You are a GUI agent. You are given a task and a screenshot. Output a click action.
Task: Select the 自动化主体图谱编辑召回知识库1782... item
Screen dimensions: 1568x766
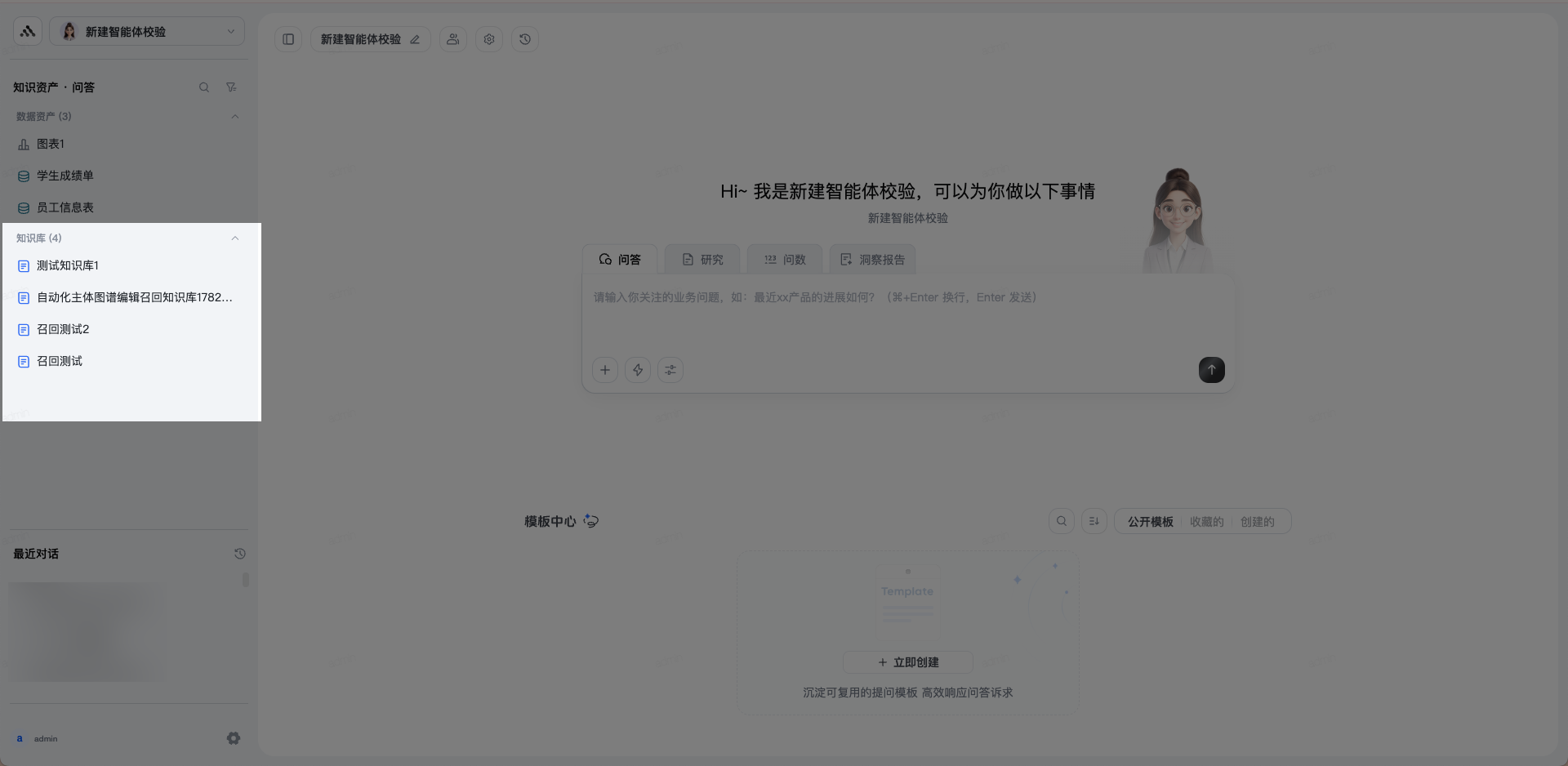tap(131, 297)
